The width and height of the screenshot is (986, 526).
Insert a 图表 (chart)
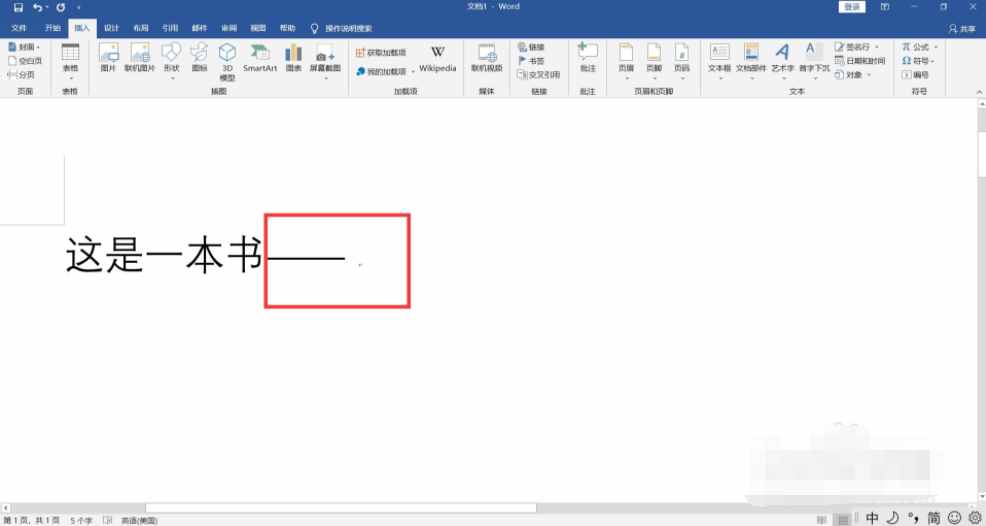tap(293, 57)
